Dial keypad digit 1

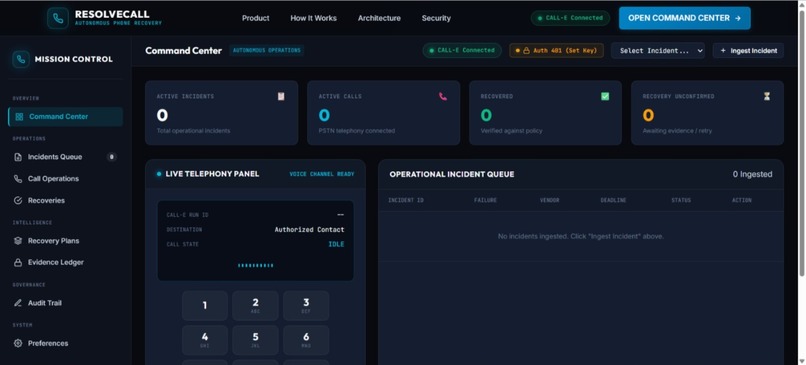point(205,306)
